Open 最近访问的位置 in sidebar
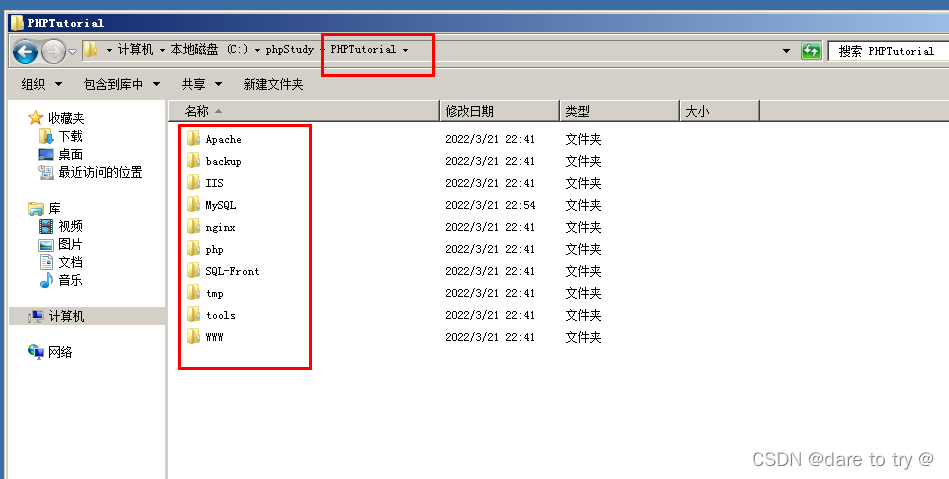 (90, 172)
